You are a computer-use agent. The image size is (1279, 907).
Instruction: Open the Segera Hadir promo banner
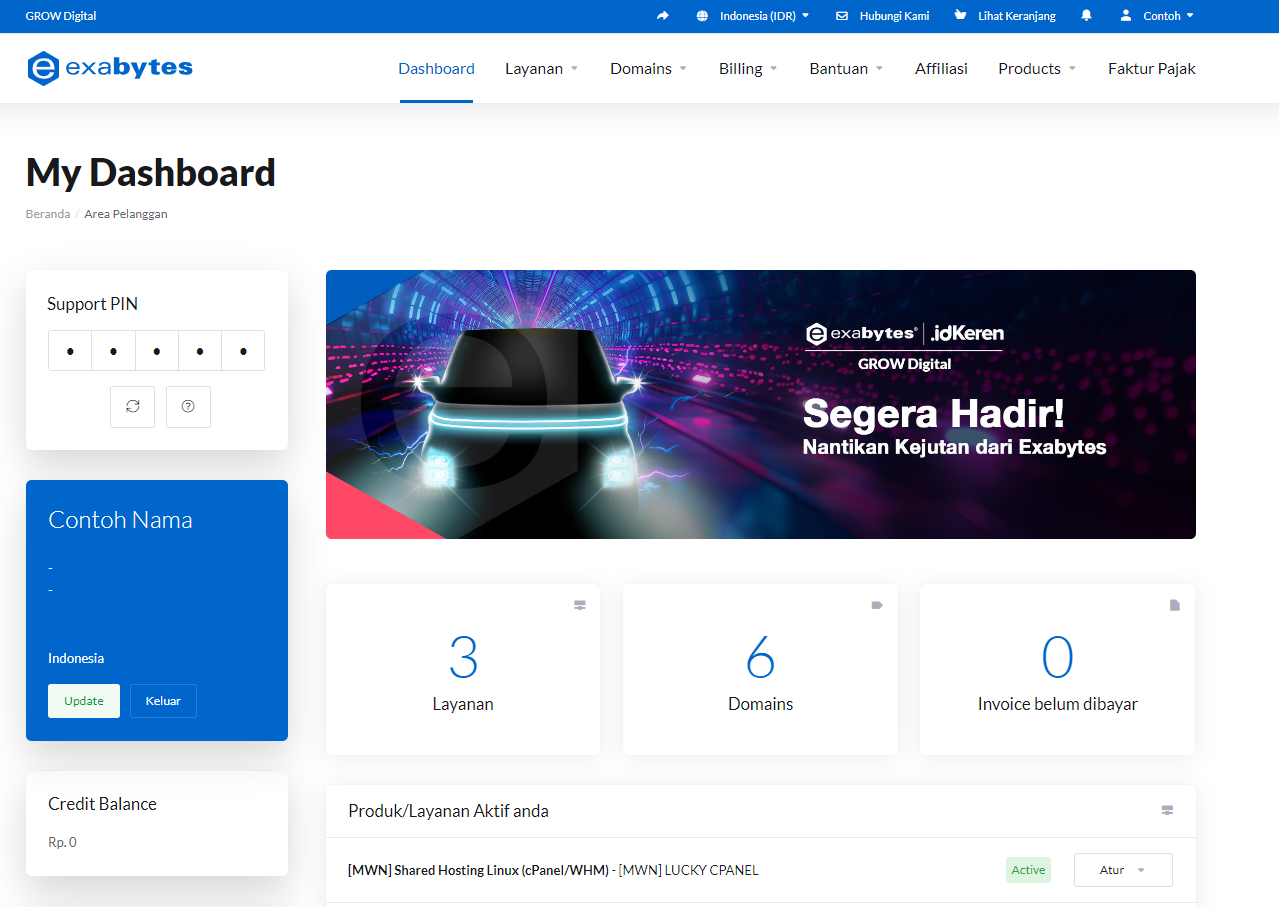[761, 404]
